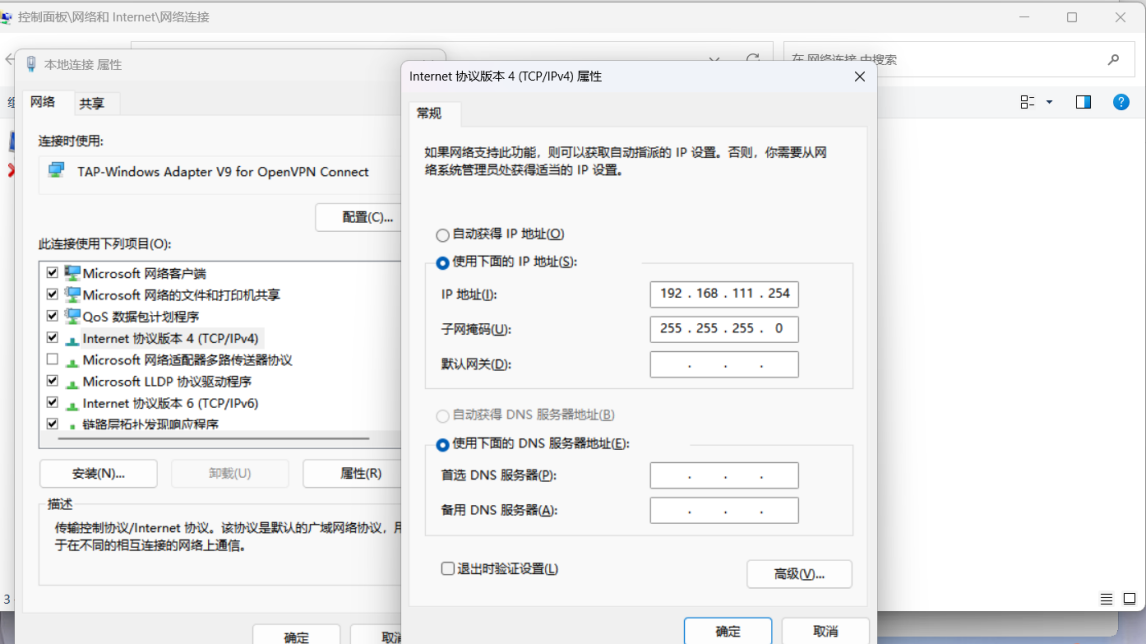This screenshot has height=644, width=1146.
Task: Click the refresh icon beside address bar
Action: click(x=753, y=60)
